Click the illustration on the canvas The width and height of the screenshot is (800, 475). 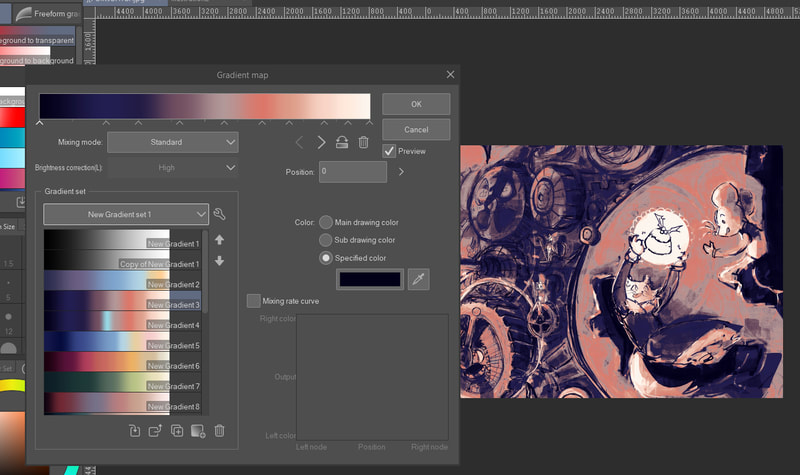[x=621, y=271]
